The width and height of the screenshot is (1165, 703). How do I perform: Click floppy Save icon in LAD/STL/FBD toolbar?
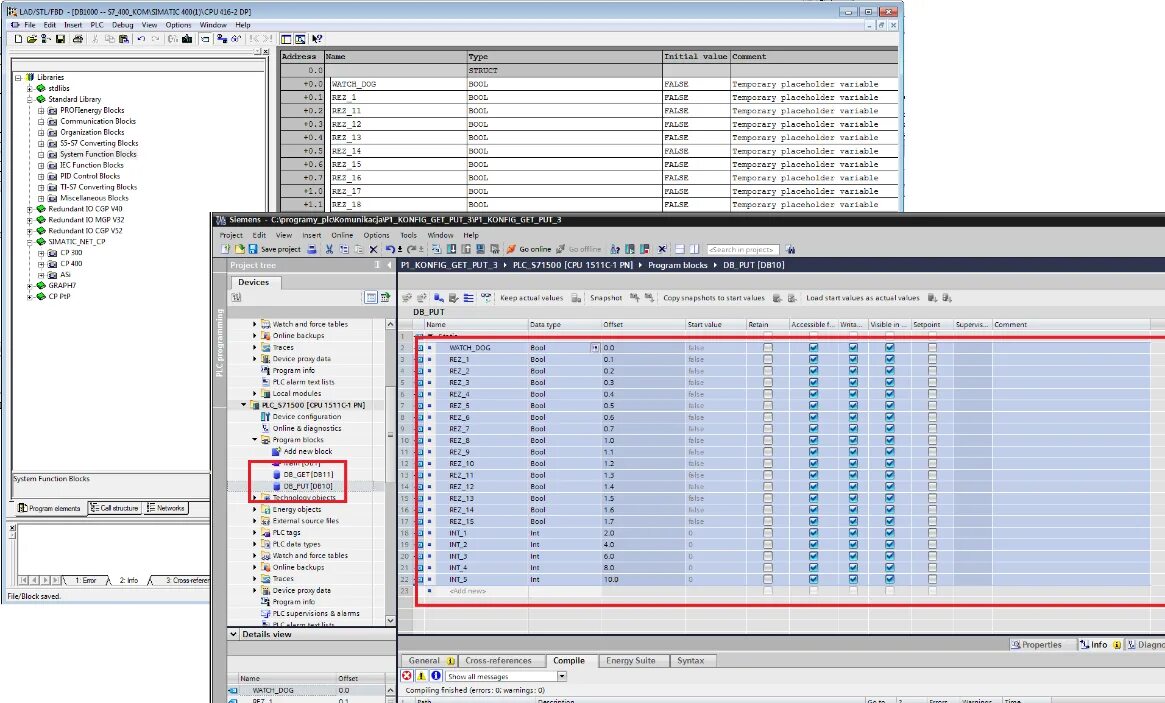tap(60, 39)
